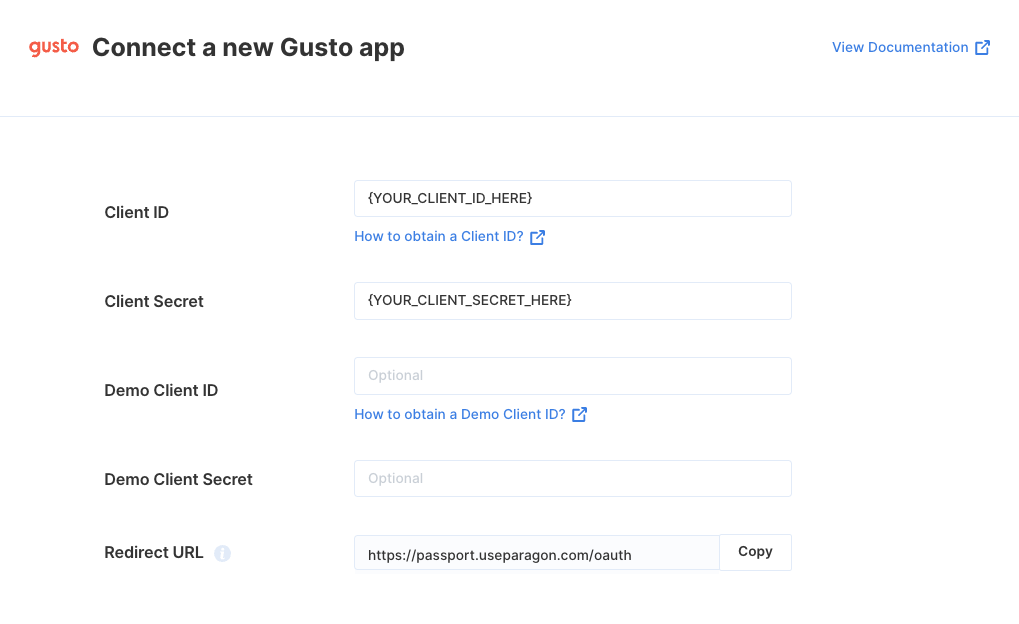Screen dimensions: 1019x624
Task: Focus the Client ID input field
Action: (x=573, y=198)
